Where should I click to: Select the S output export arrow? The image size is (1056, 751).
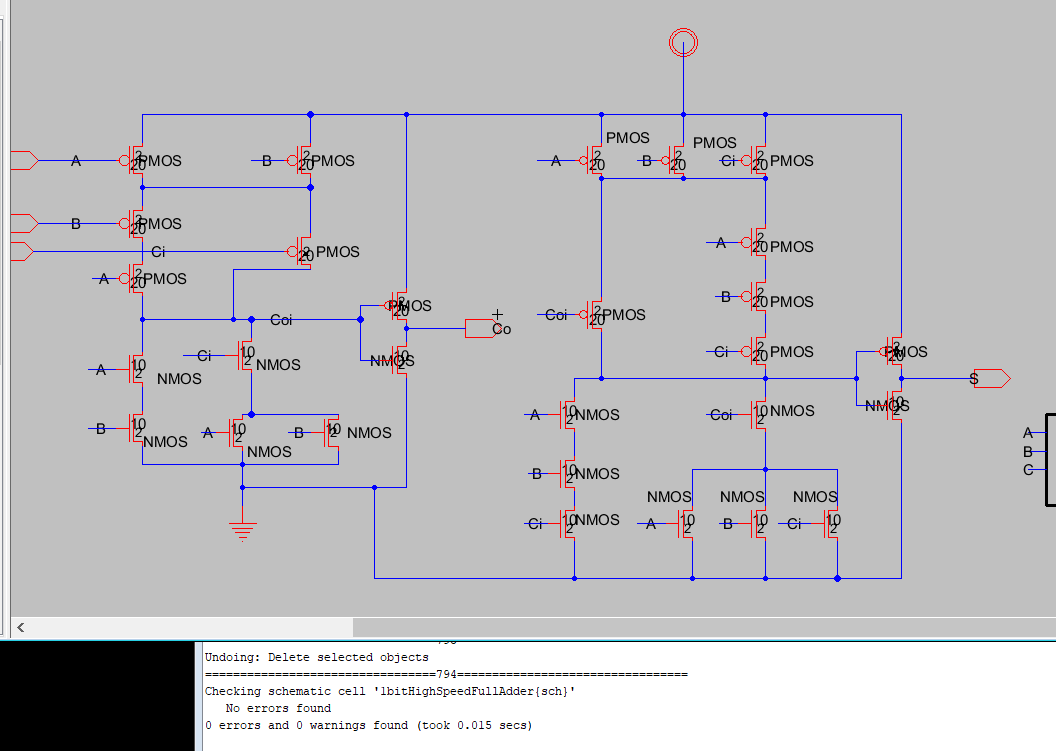(x=992, y=379)
